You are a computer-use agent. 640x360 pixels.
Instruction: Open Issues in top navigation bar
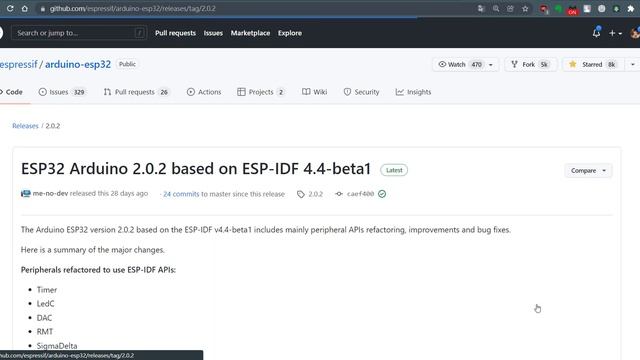point(213,33)
